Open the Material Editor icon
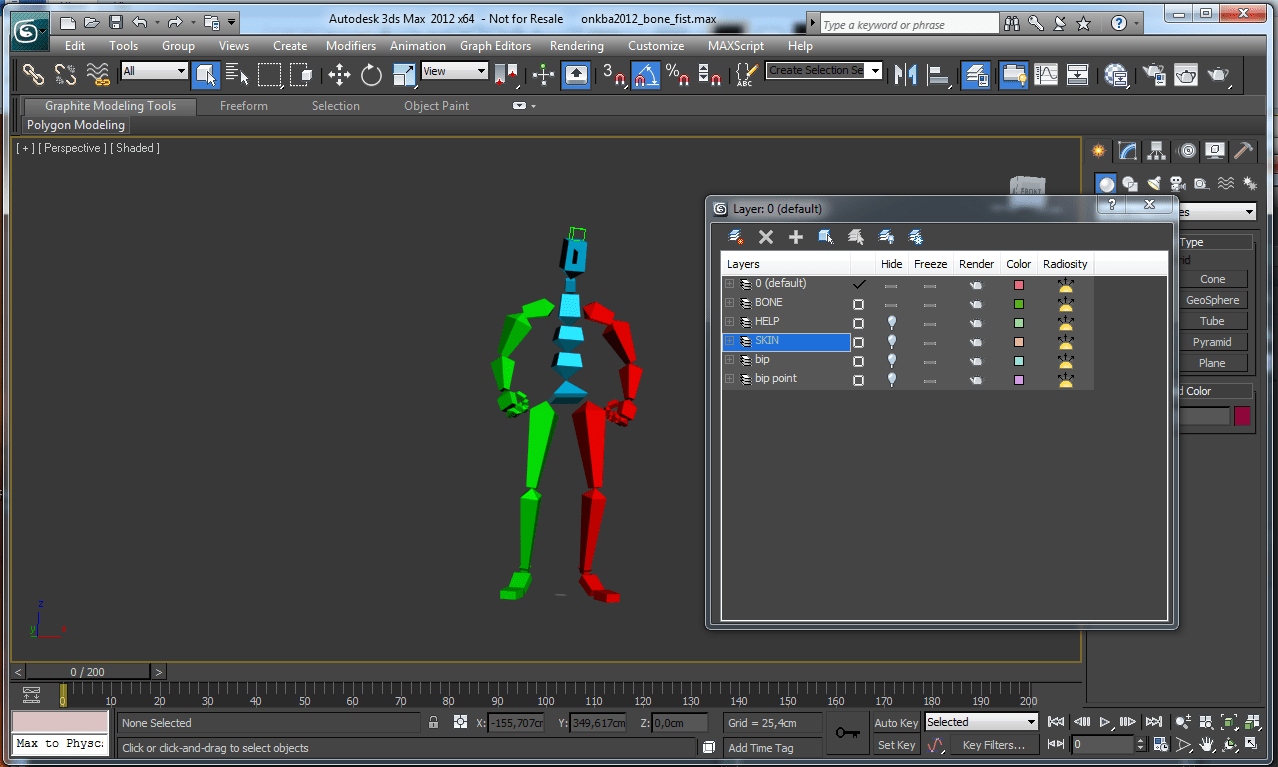The height and width of the screenshot is (767, 1278). [1116, 75]
